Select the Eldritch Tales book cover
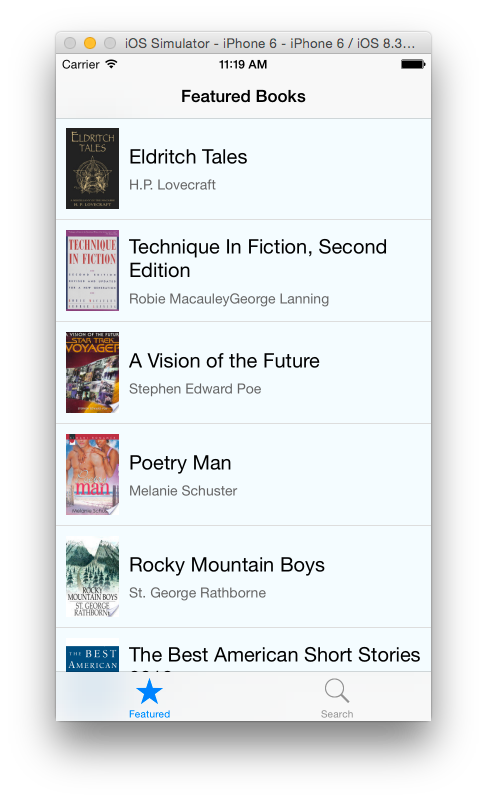Viewport: 487px width, 801px height. pyautogui.click(x=92, y=169)
